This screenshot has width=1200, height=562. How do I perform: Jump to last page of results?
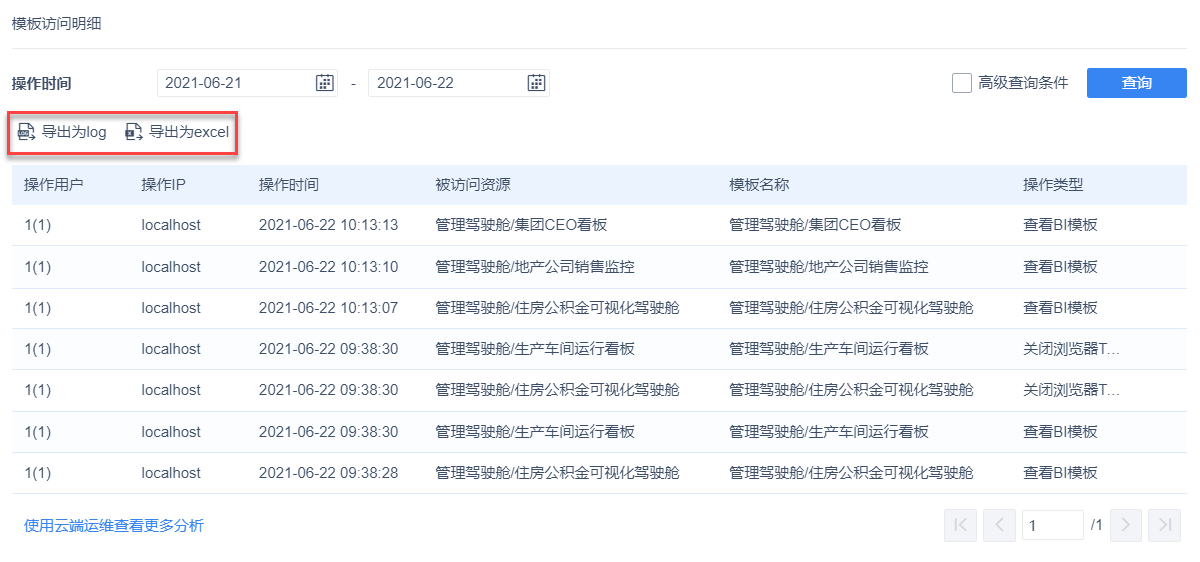tap(1165, 525)
